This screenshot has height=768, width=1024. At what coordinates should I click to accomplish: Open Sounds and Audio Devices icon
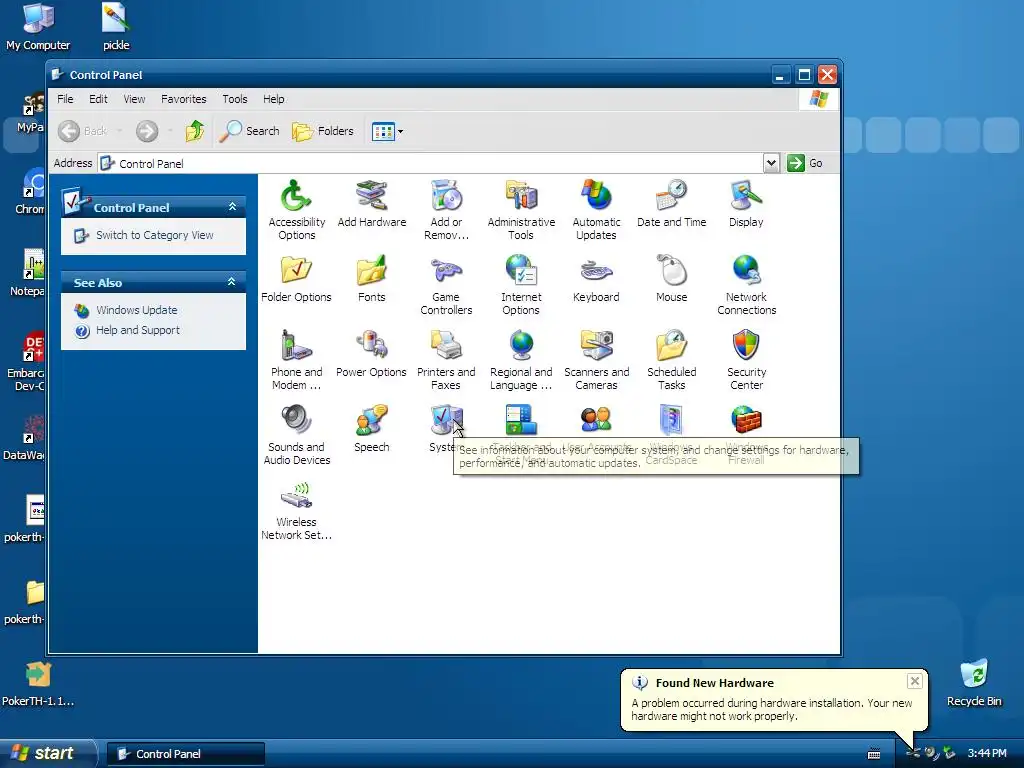[296, 435]
